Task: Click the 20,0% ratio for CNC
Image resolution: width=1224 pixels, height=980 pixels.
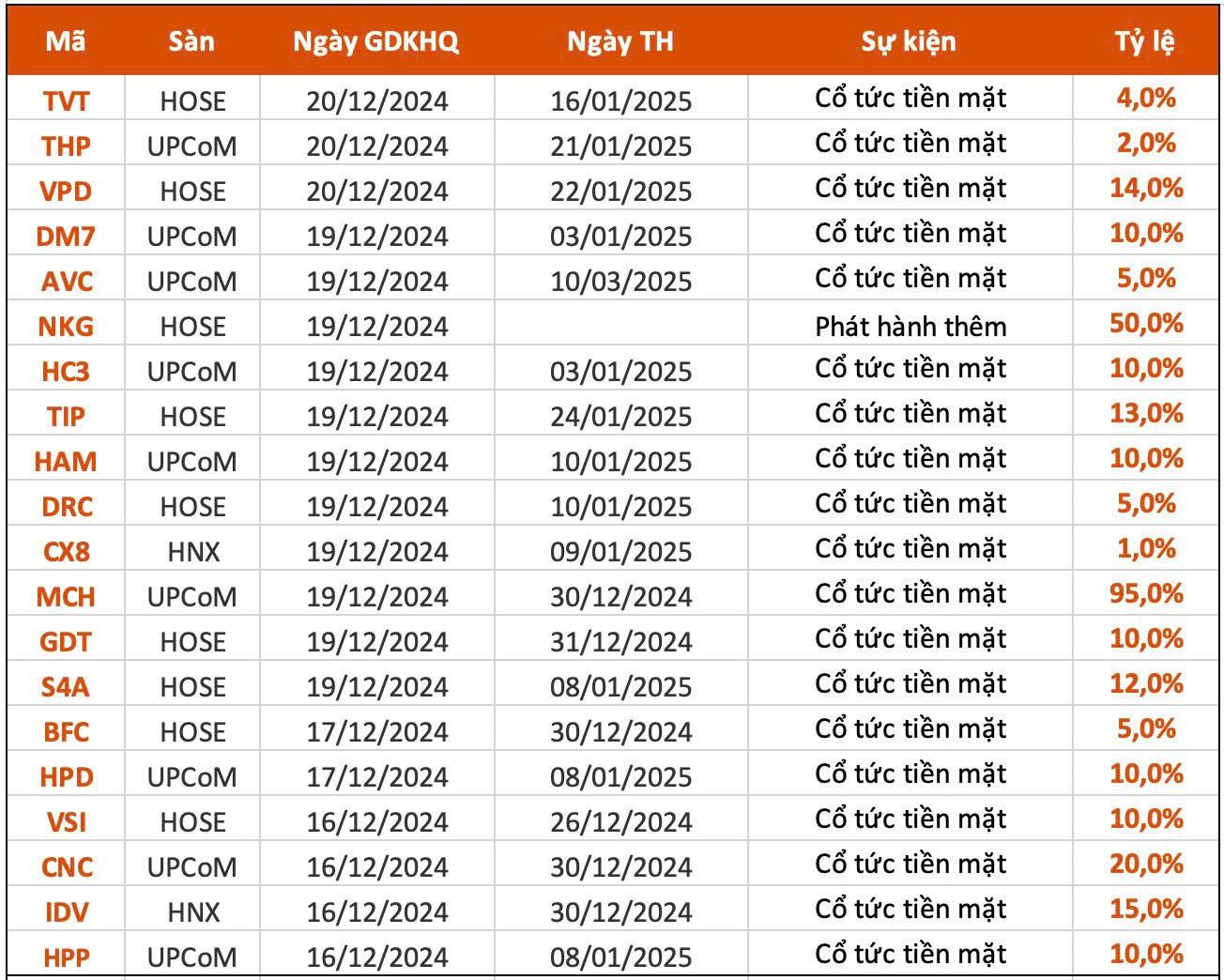Action: pyautogui.click(x=1146, y=865)
